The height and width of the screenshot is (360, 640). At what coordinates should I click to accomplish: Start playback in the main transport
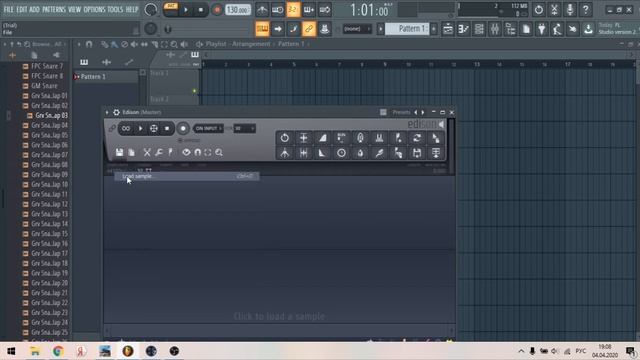click(186, 10)
